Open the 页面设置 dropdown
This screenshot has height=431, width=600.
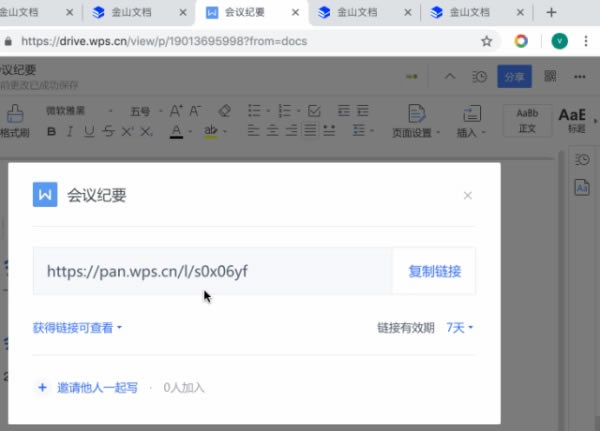(416, 121)
